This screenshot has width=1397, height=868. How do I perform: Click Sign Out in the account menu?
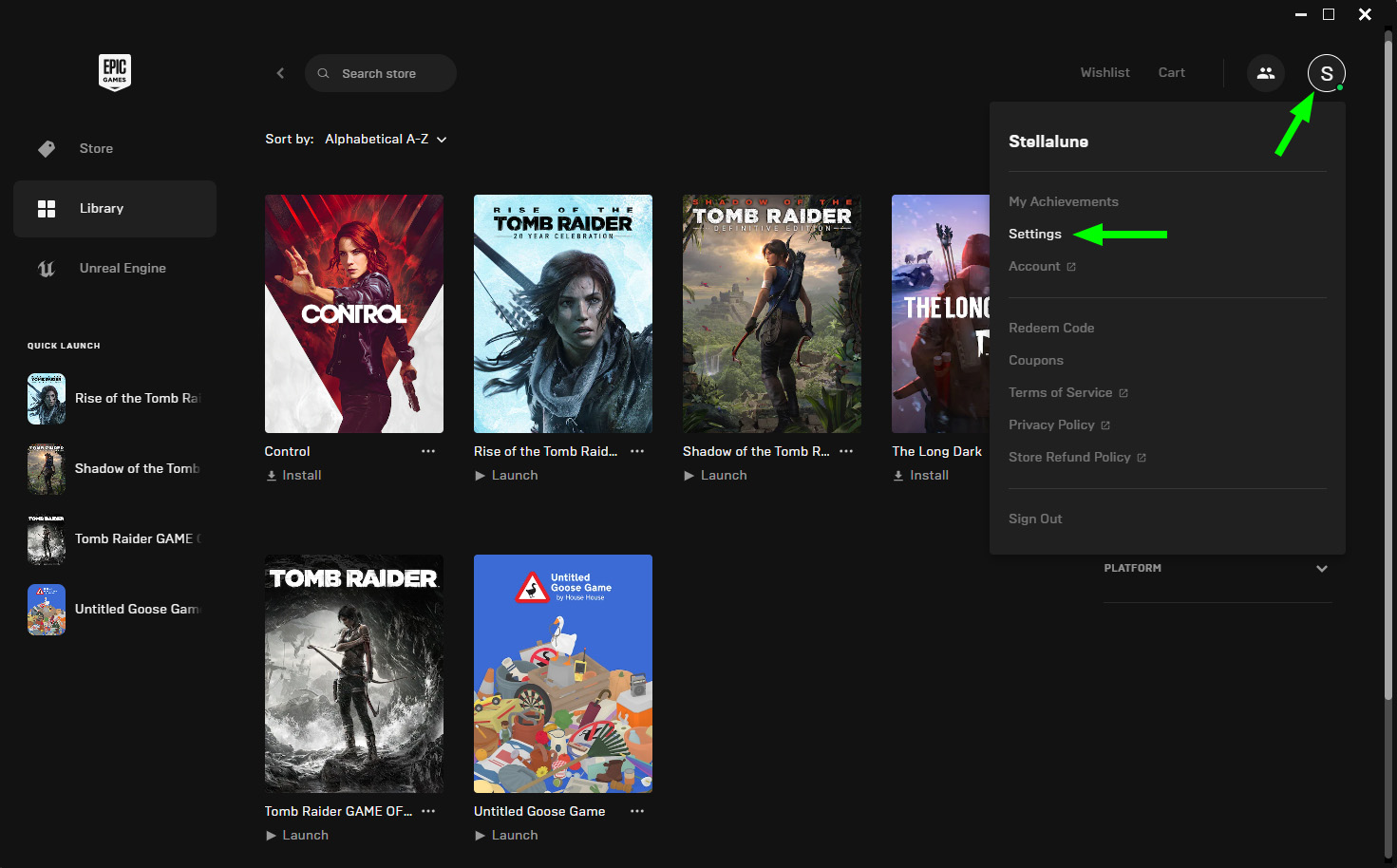pos(1035,519)
